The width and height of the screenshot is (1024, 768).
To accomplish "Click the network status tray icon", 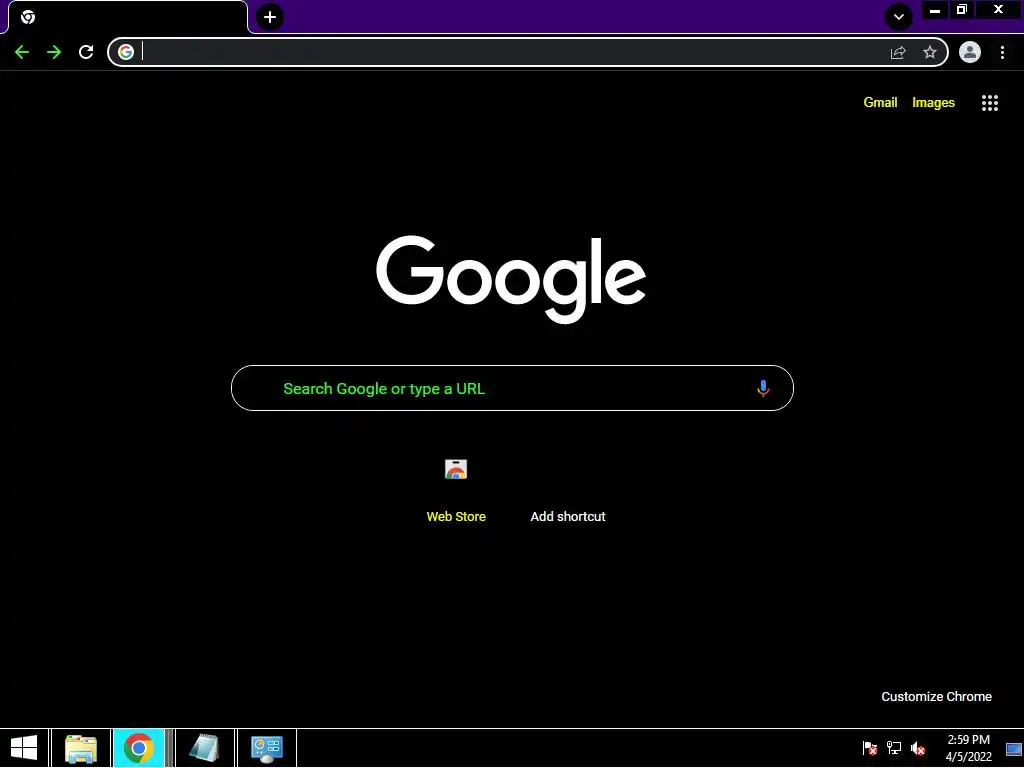I will (x=893, y=748).
